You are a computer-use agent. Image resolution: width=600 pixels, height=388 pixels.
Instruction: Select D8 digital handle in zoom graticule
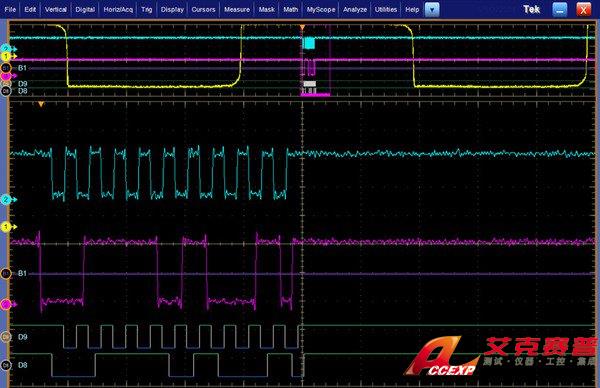[x=6, y=365]
